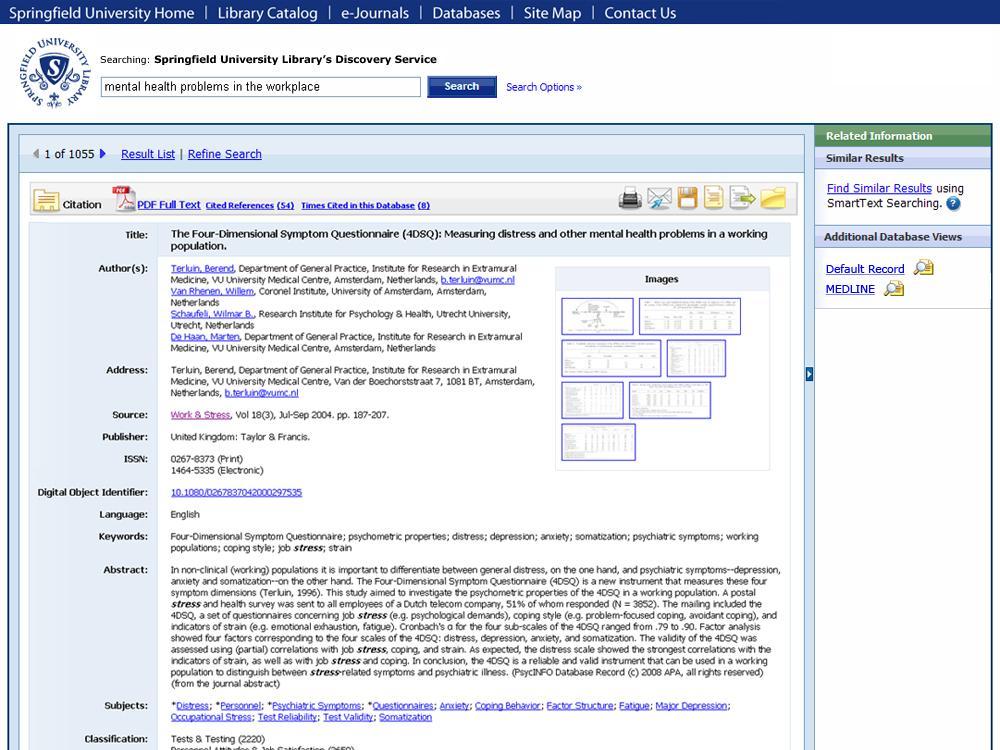Click the Distress subject link

point(192,705)
